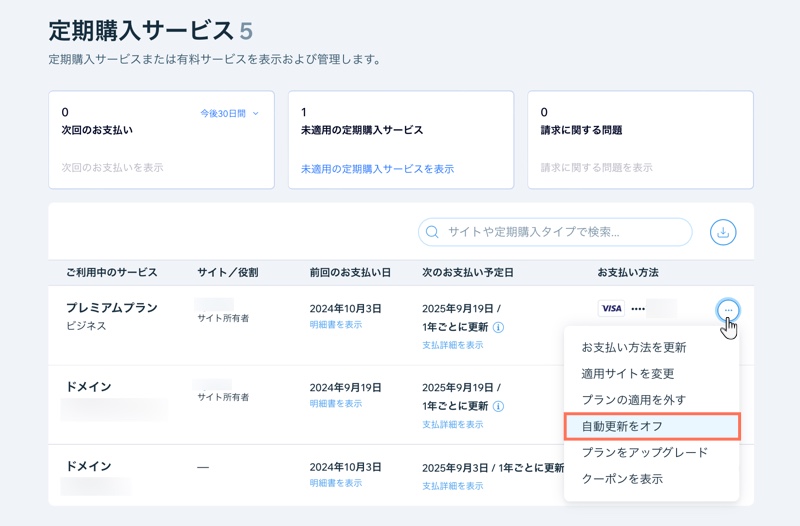Choose 自動更新をオフ to disable auto-renewal
The image size is (800, 526).
coord(652,427)
